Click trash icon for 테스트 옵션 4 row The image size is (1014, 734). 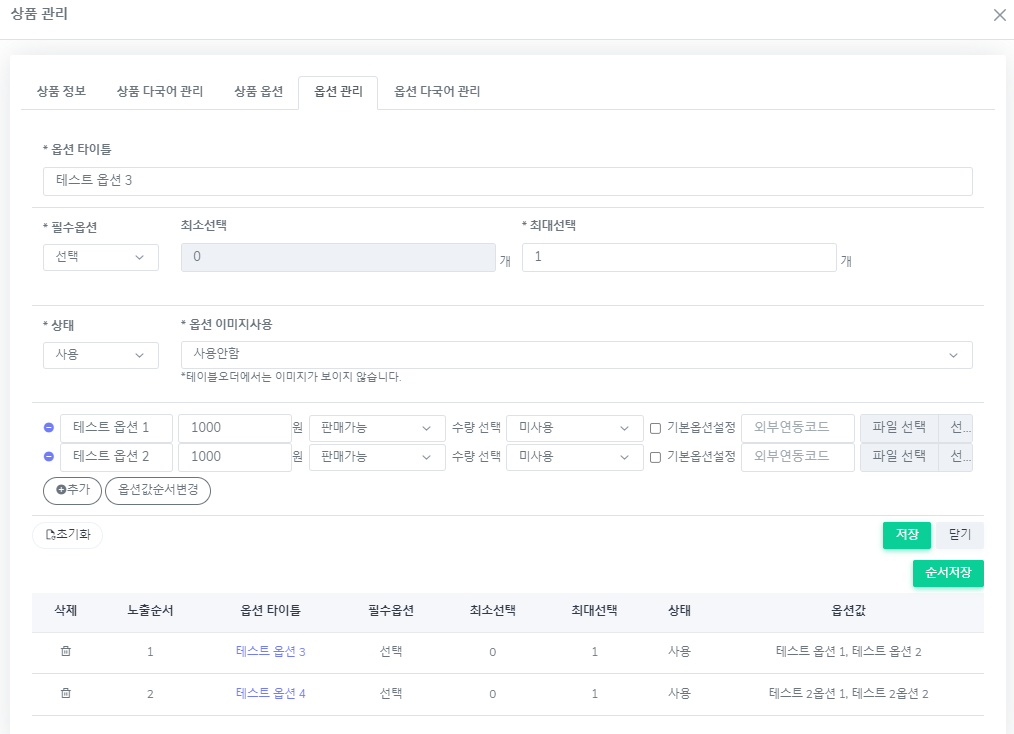(66, 693)
